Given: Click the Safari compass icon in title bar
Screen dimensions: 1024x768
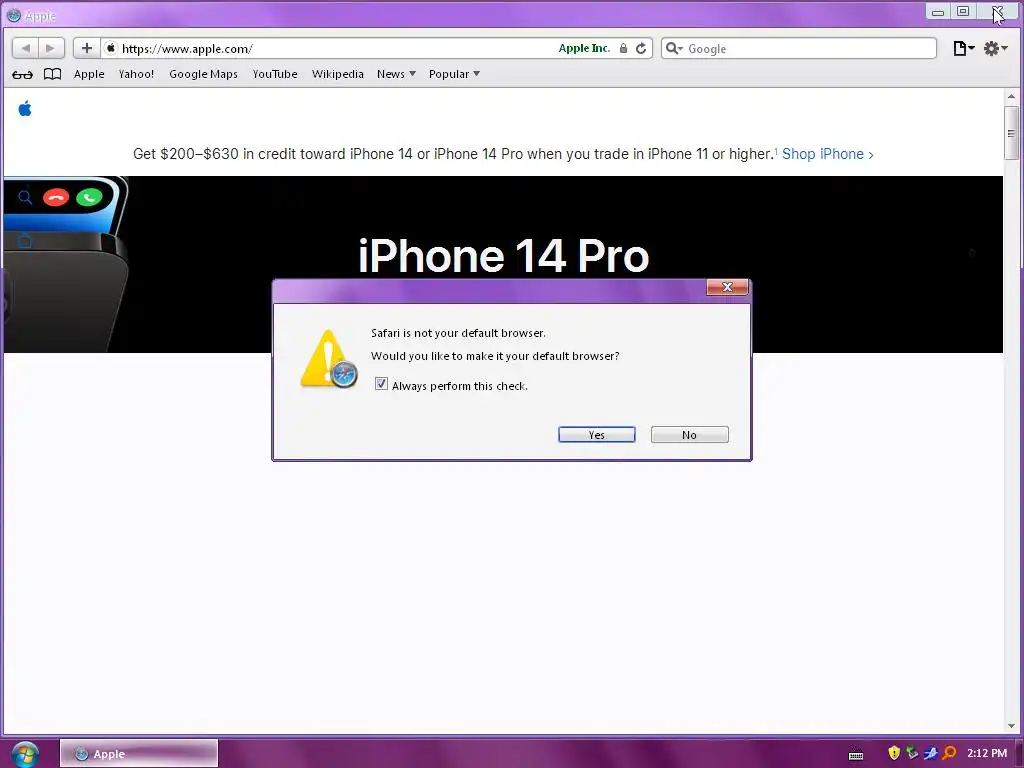Looking at the screenshot, I should pyautogui.click(x=13, y=15).
